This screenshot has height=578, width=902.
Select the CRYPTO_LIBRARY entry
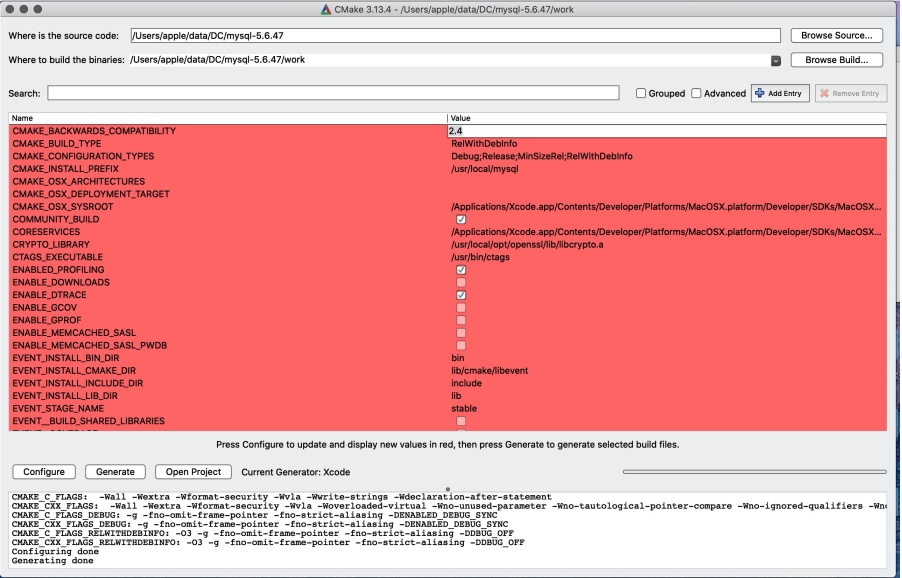pos(51,244)
